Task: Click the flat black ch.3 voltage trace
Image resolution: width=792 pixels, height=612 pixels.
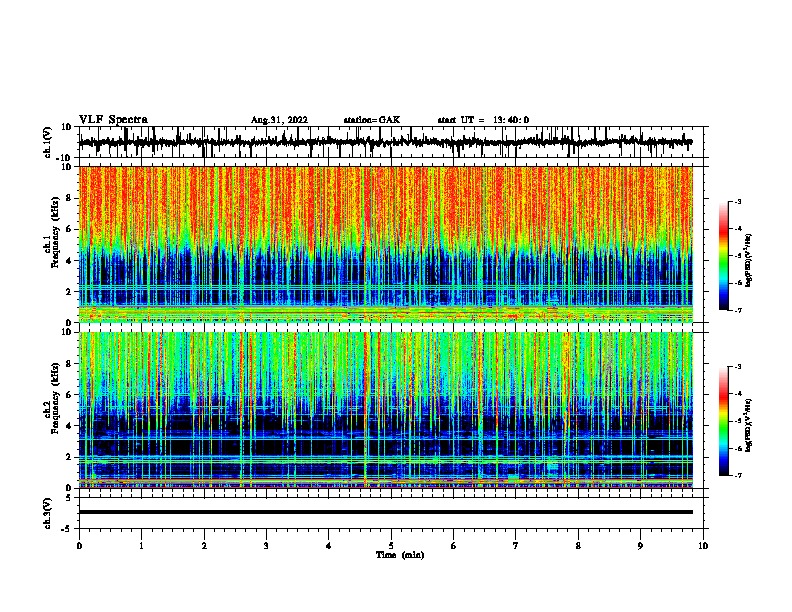Action: click(385, 512)
